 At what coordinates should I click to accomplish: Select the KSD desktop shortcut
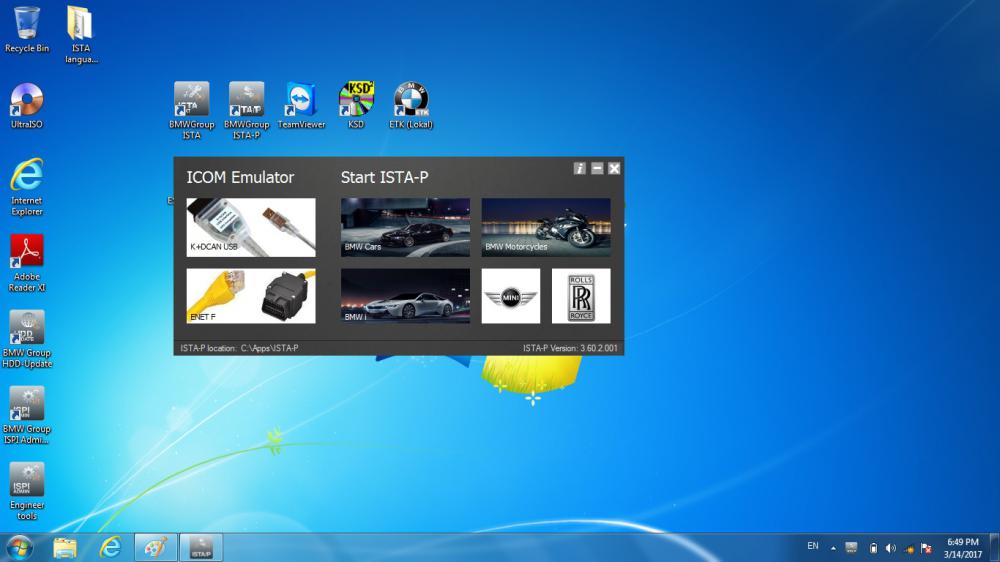pos(356,105)
